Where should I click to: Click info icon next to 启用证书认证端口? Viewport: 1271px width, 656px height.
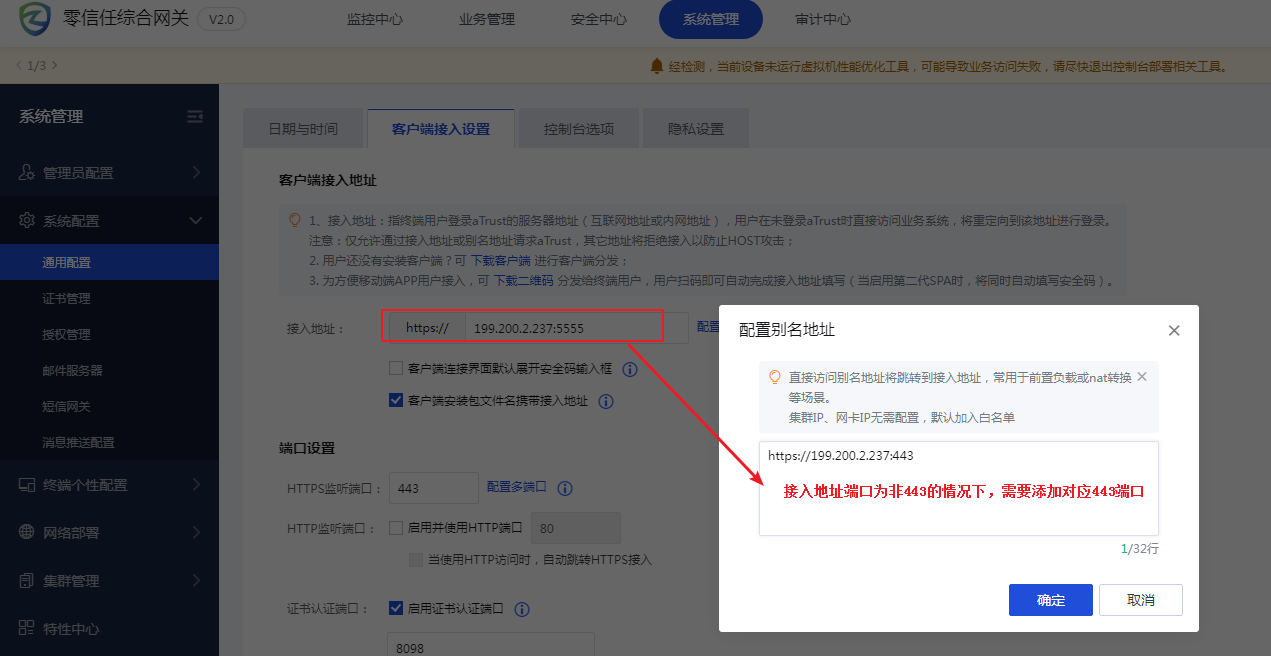pos(521,609)
